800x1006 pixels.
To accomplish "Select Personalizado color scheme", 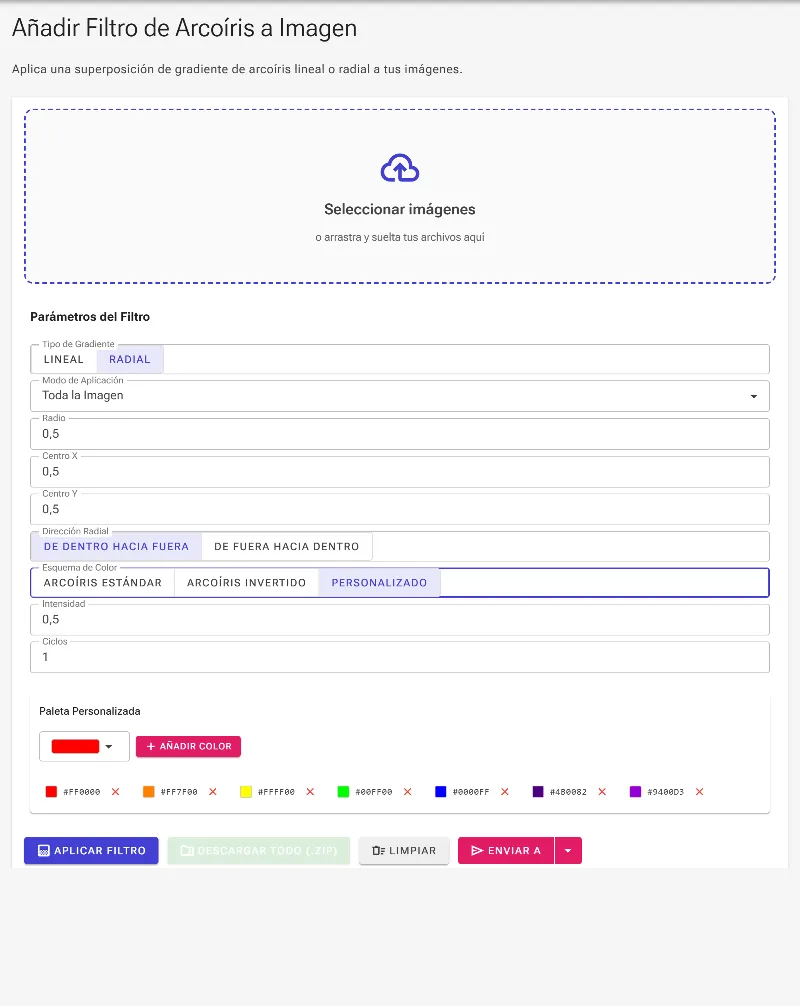I will [x=379, y=583].
